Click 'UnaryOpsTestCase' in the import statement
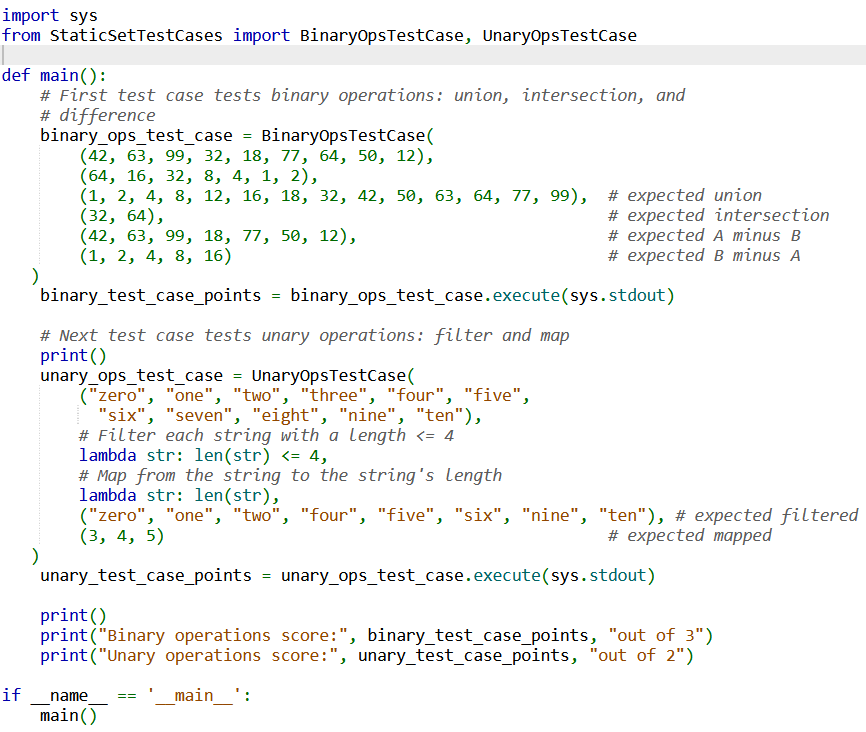Screen dimensions: 866x732 pos(559,35)
